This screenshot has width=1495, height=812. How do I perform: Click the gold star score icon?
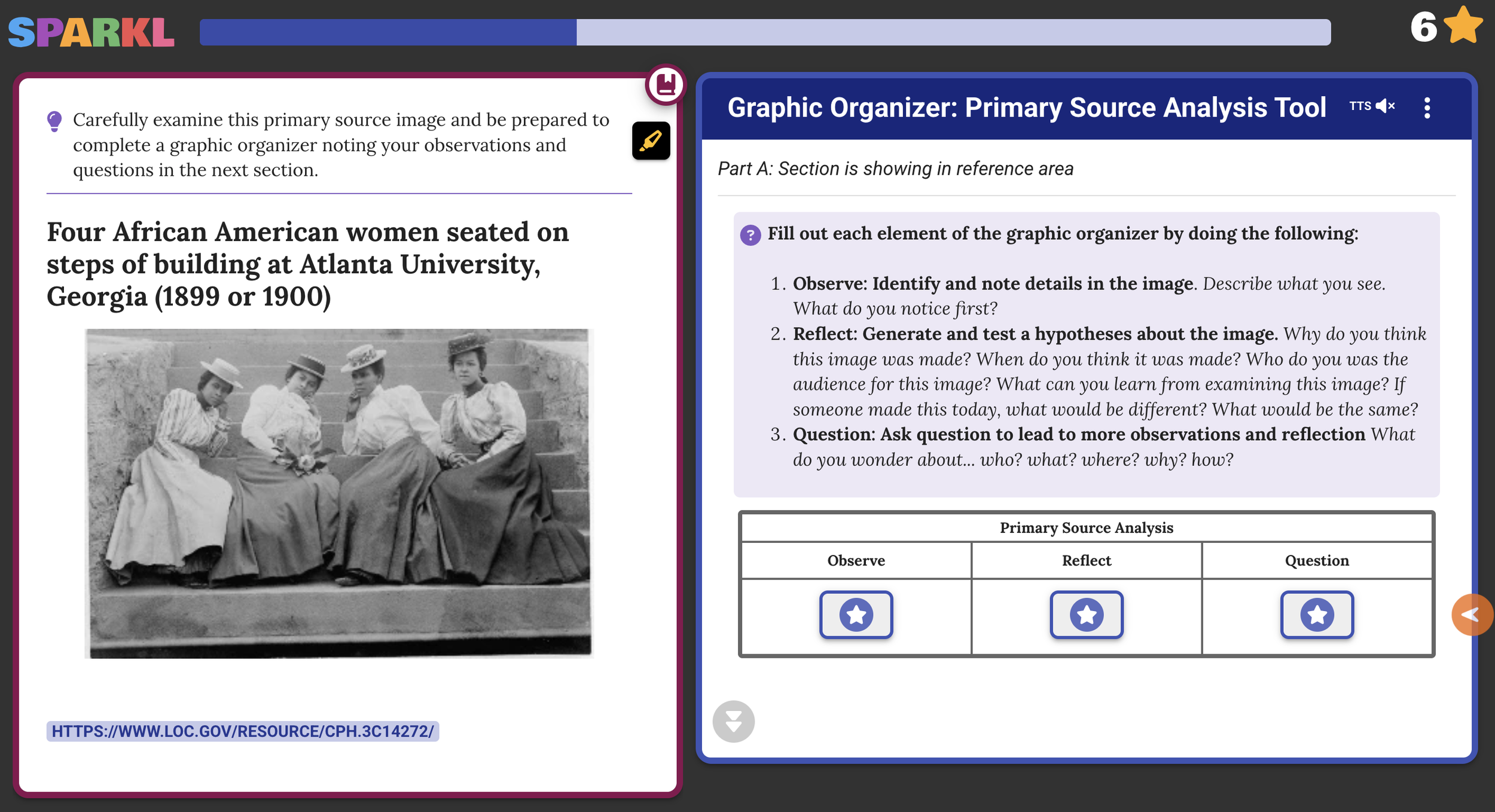click(1463, 26)
